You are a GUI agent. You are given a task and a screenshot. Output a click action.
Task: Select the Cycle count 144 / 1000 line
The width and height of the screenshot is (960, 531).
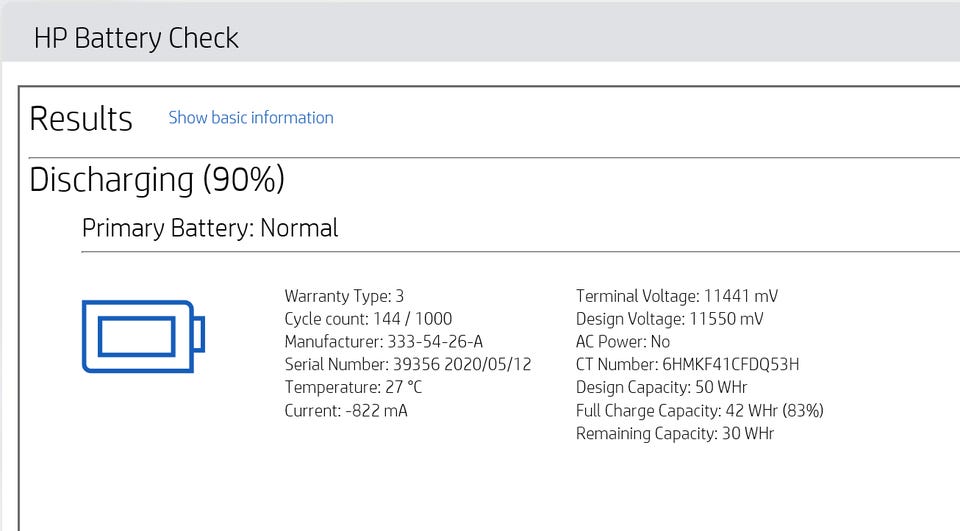[368, 319]
